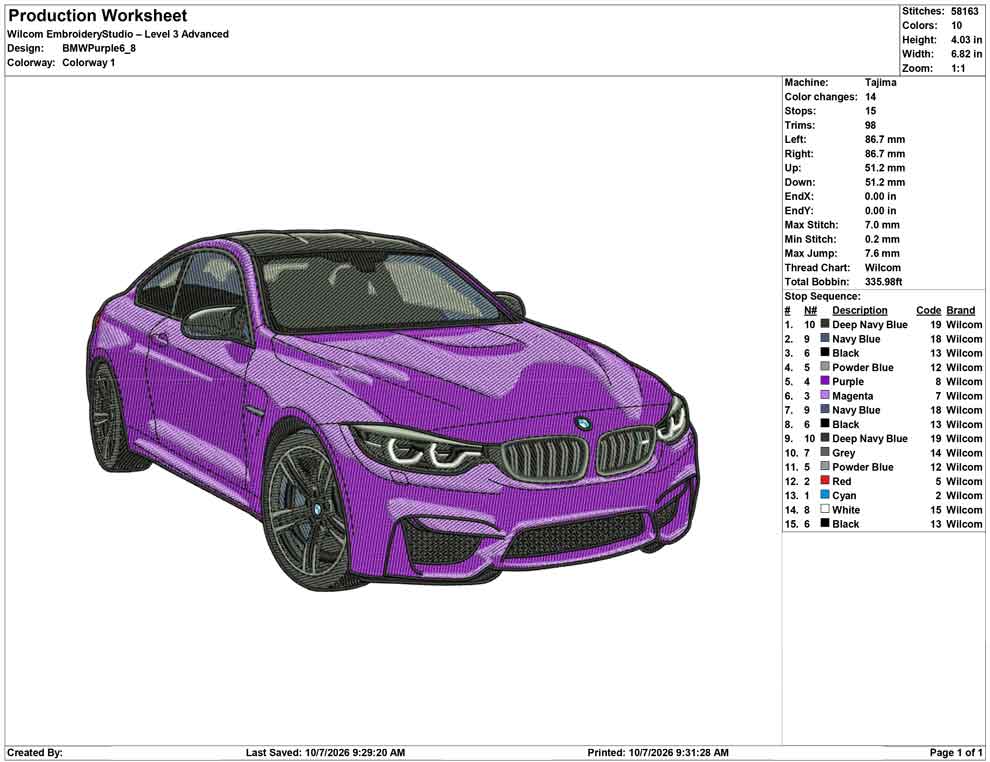Click the Powder Blue swatch in stop 11
Image resolution: width=990 pixels, height=762 pixels.
click(x=825, y=466)
